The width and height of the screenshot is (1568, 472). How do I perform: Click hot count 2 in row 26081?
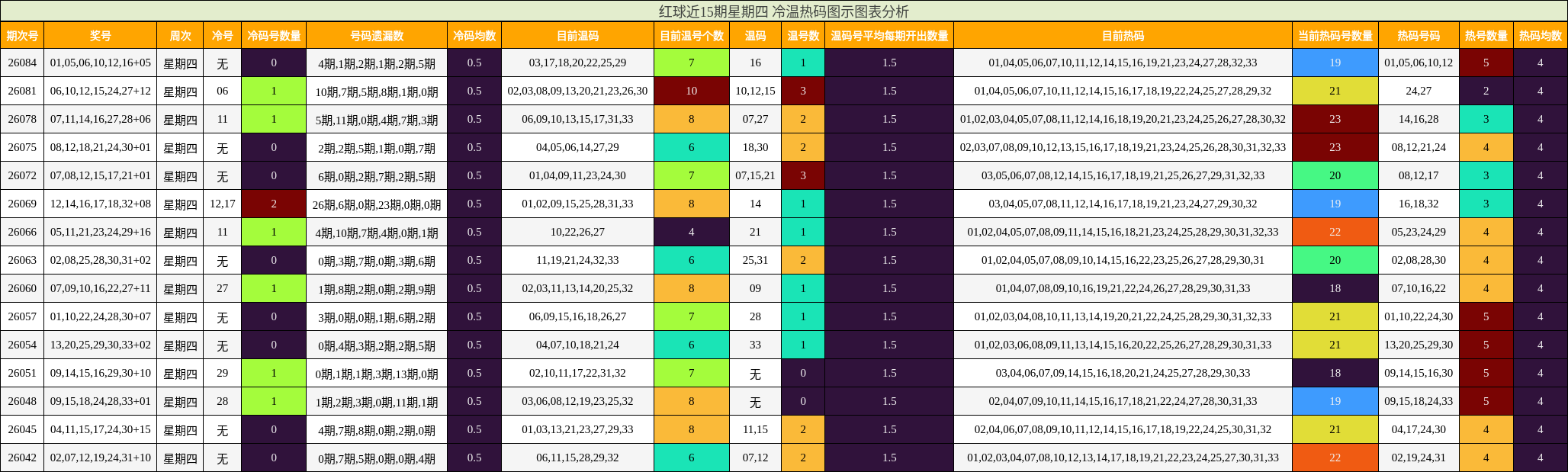tap(1486, 91)
